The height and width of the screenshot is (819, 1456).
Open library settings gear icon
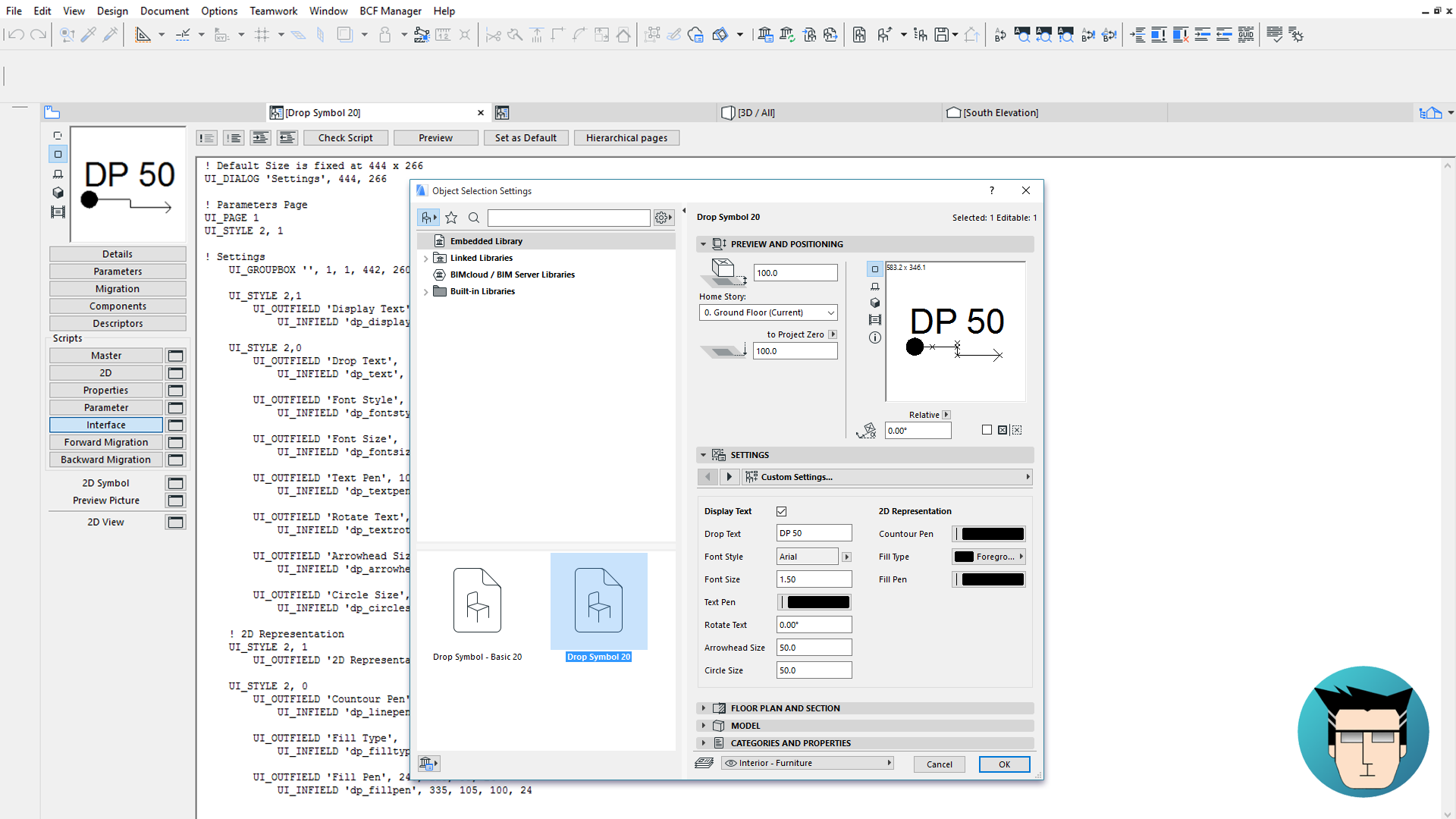point(663,218)
